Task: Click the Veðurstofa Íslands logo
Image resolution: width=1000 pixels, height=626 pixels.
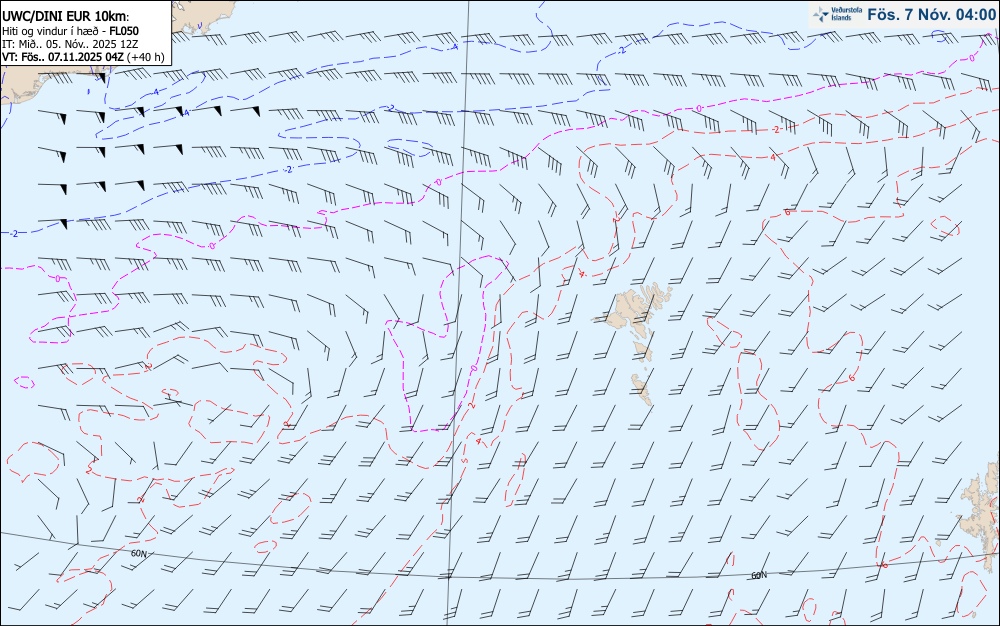Action: pyautogui.click(x=838, y=14)
